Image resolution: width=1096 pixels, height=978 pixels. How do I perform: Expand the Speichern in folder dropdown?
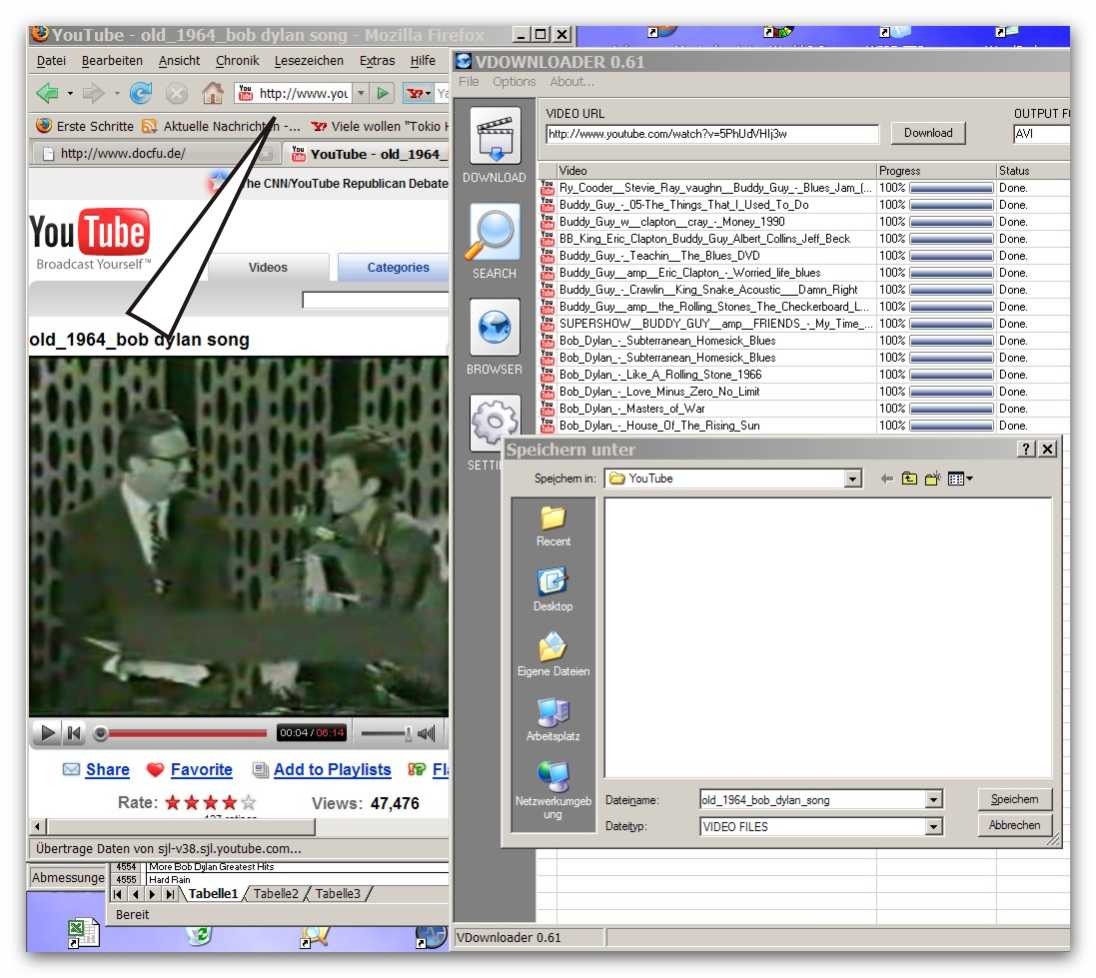coord(852,479)
